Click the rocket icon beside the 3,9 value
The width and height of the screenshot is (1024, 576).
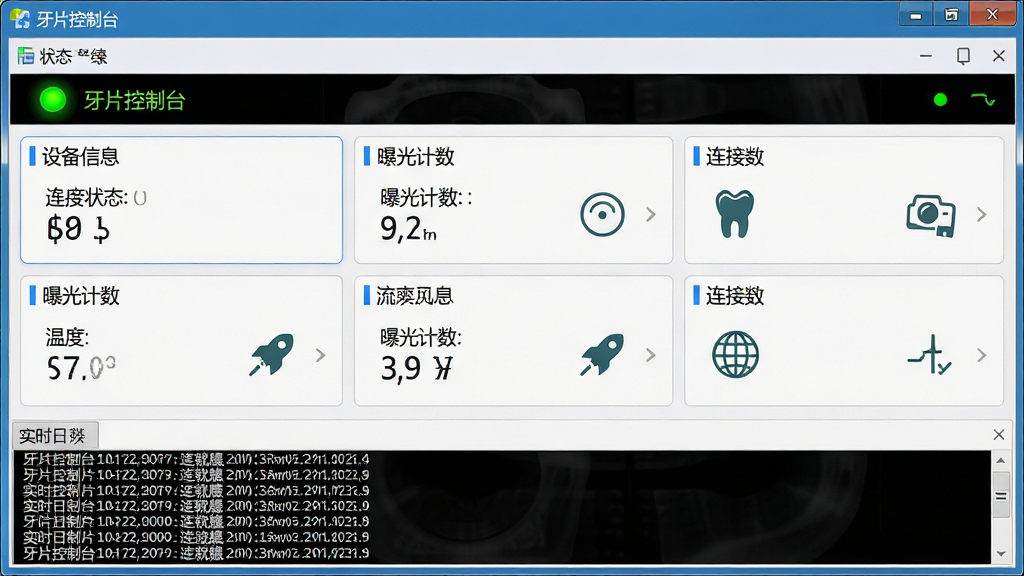602,355
